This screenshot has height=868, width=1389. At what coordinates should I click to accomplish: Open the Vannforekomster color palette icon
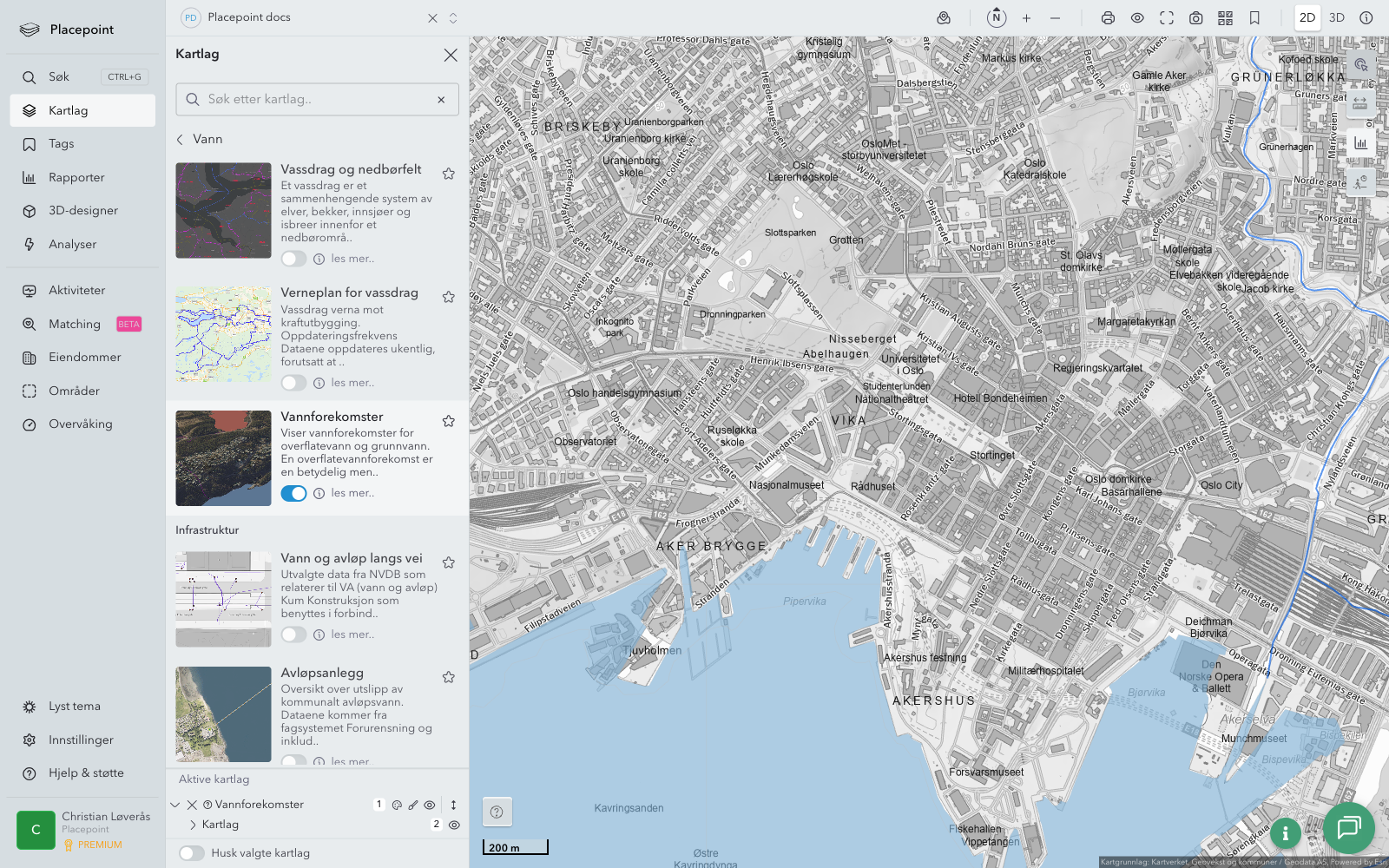point(397,805)
